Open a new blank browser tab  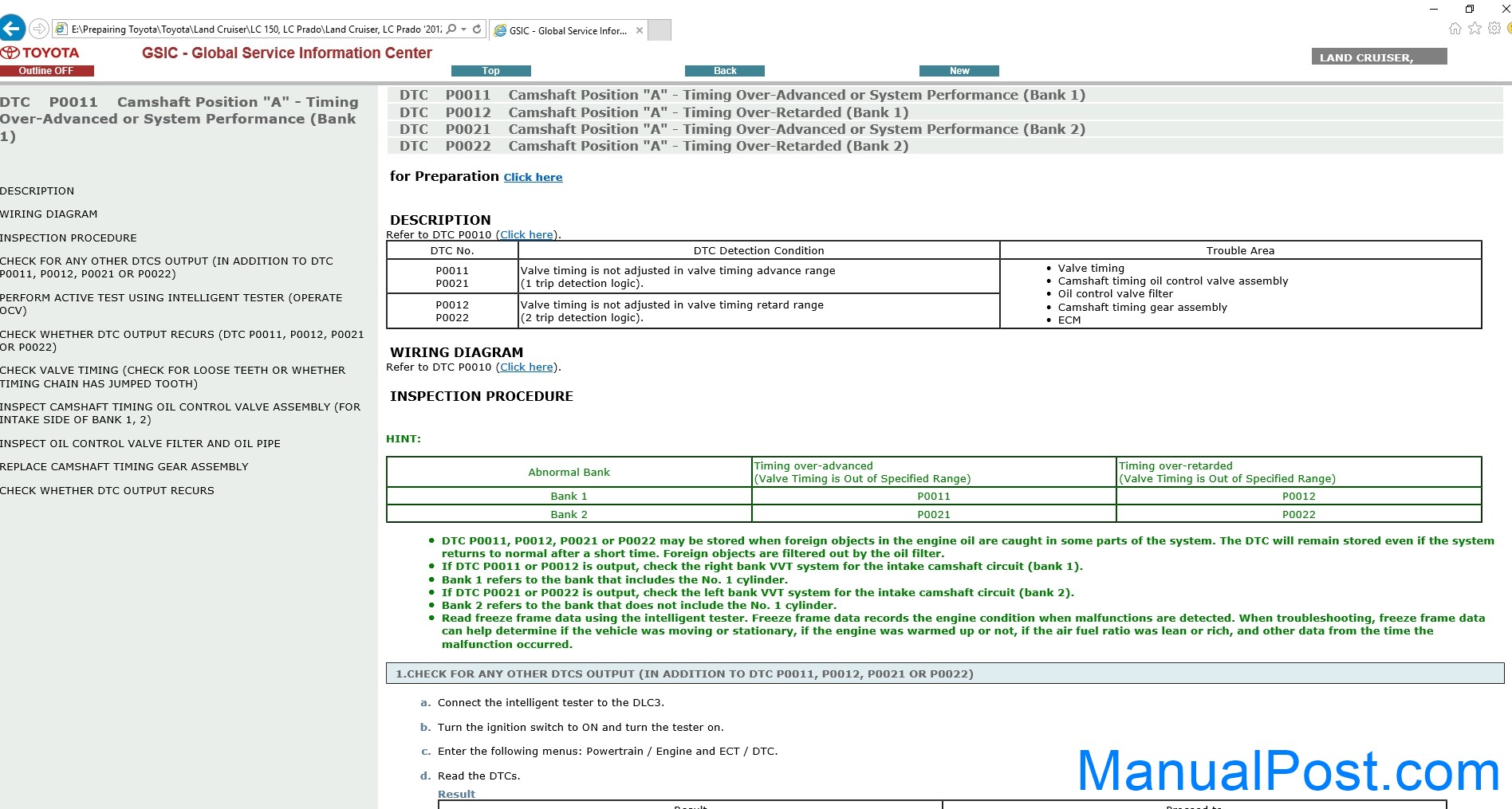click(660, 30)
